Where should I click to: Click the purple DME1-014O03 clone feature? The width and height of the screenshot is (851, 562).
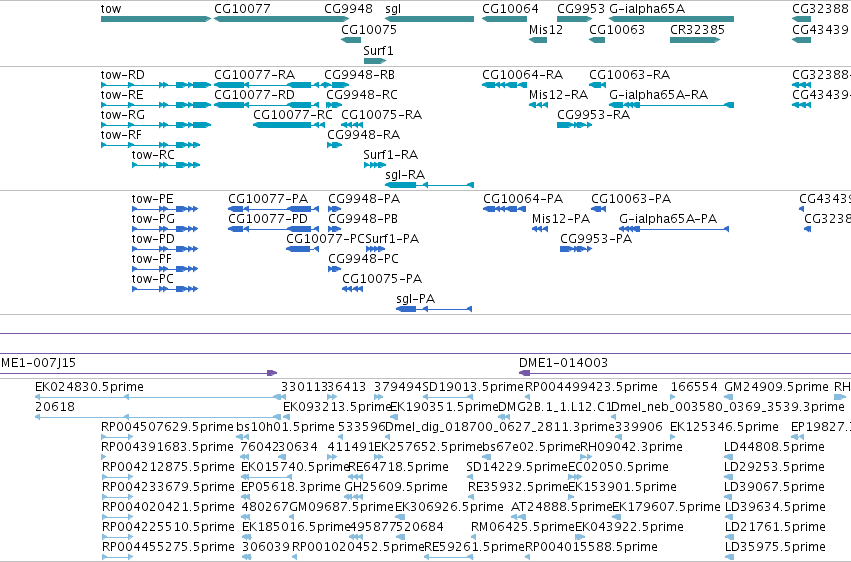coord(685,373)
